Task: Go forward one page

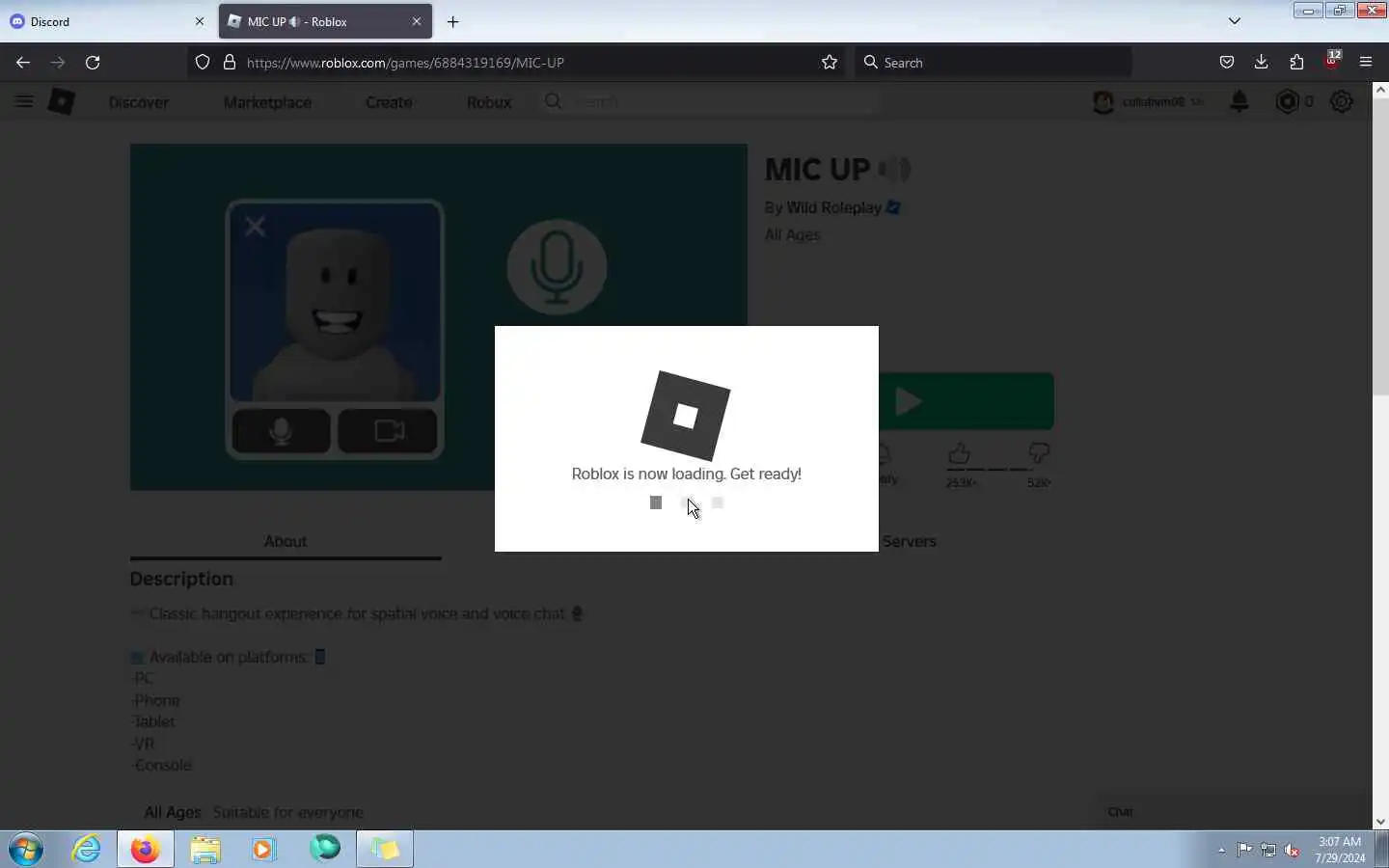Action: 58,63
